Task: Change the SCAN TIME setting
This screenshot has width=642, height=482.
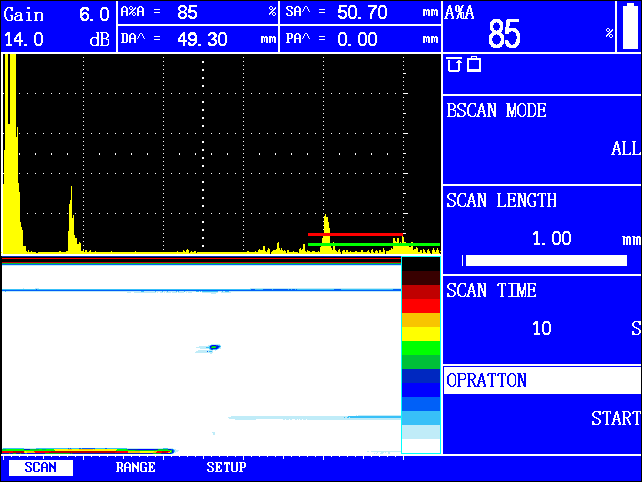Action: click(x=541, y=310)
